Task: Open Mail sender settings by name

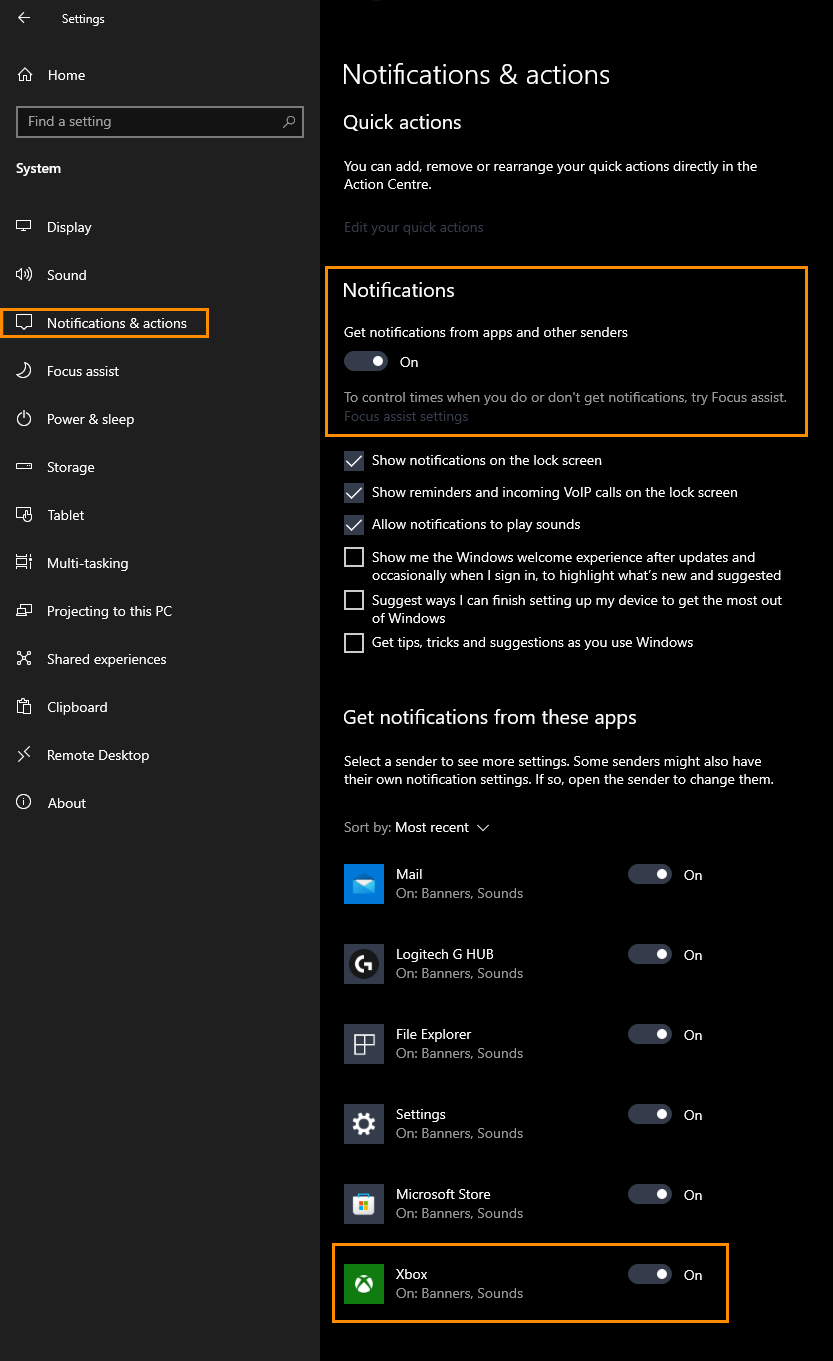Action: [x=409, y=874]
